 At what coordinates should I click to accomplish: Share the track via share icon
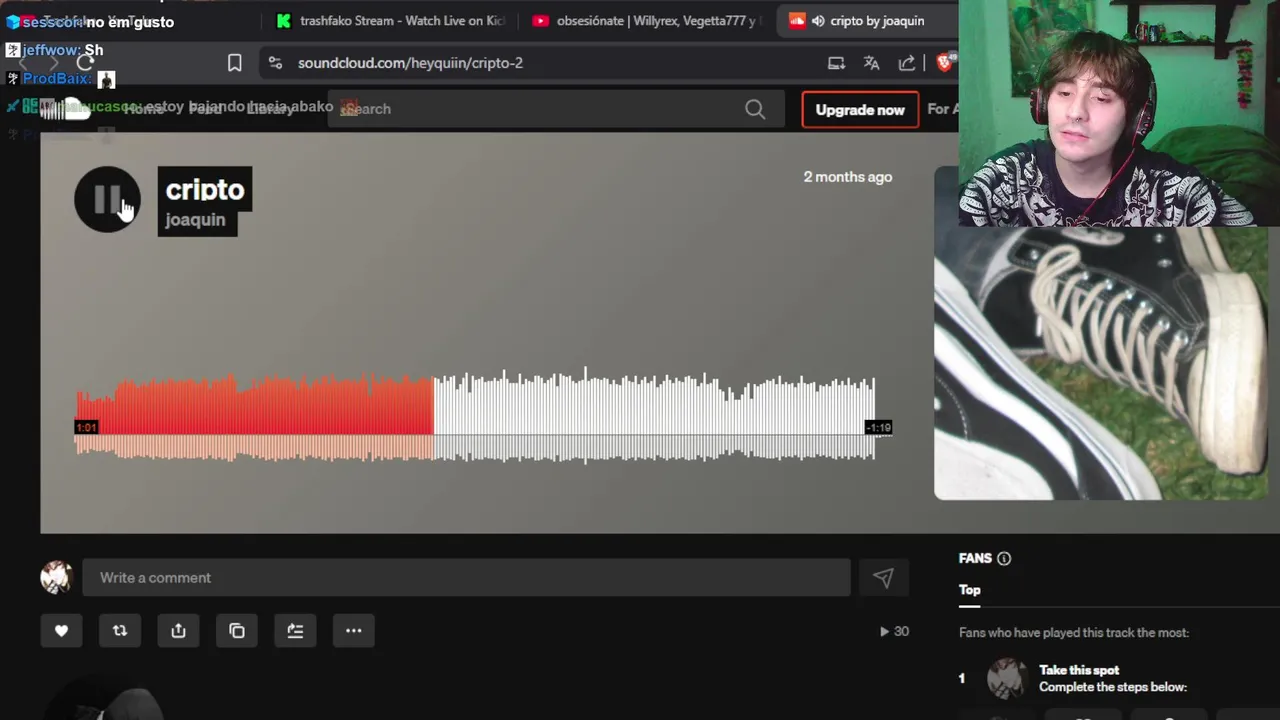178,631
